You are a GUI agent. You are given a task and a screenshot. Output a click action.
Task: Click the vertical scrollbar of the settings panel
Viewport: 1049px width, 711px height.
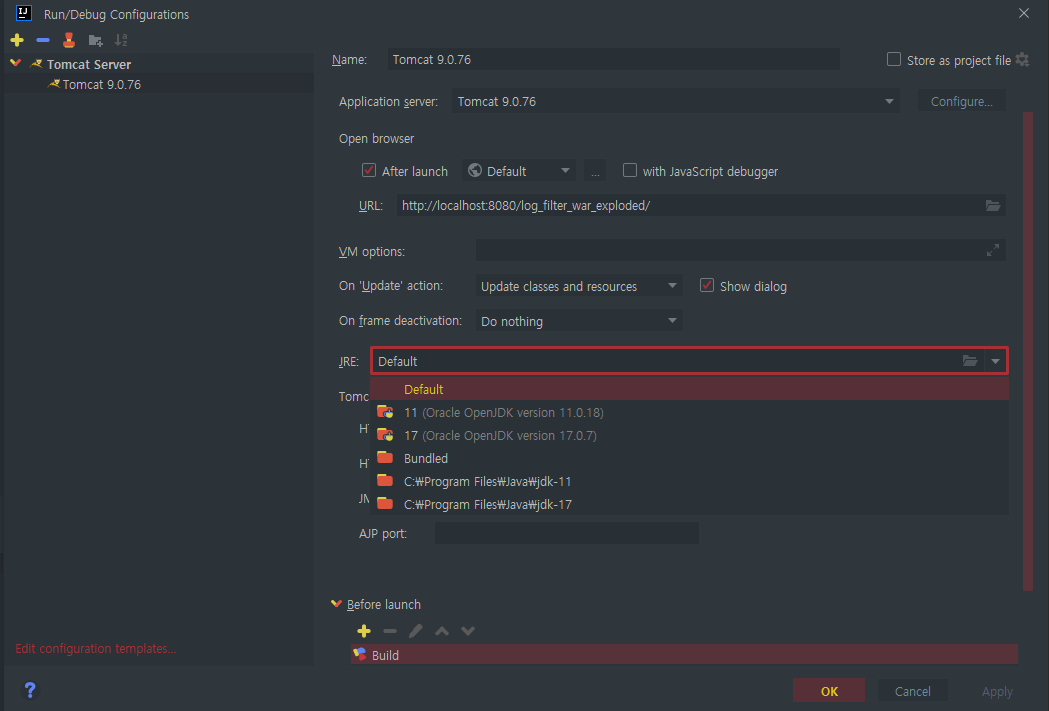coord(1028,351)
